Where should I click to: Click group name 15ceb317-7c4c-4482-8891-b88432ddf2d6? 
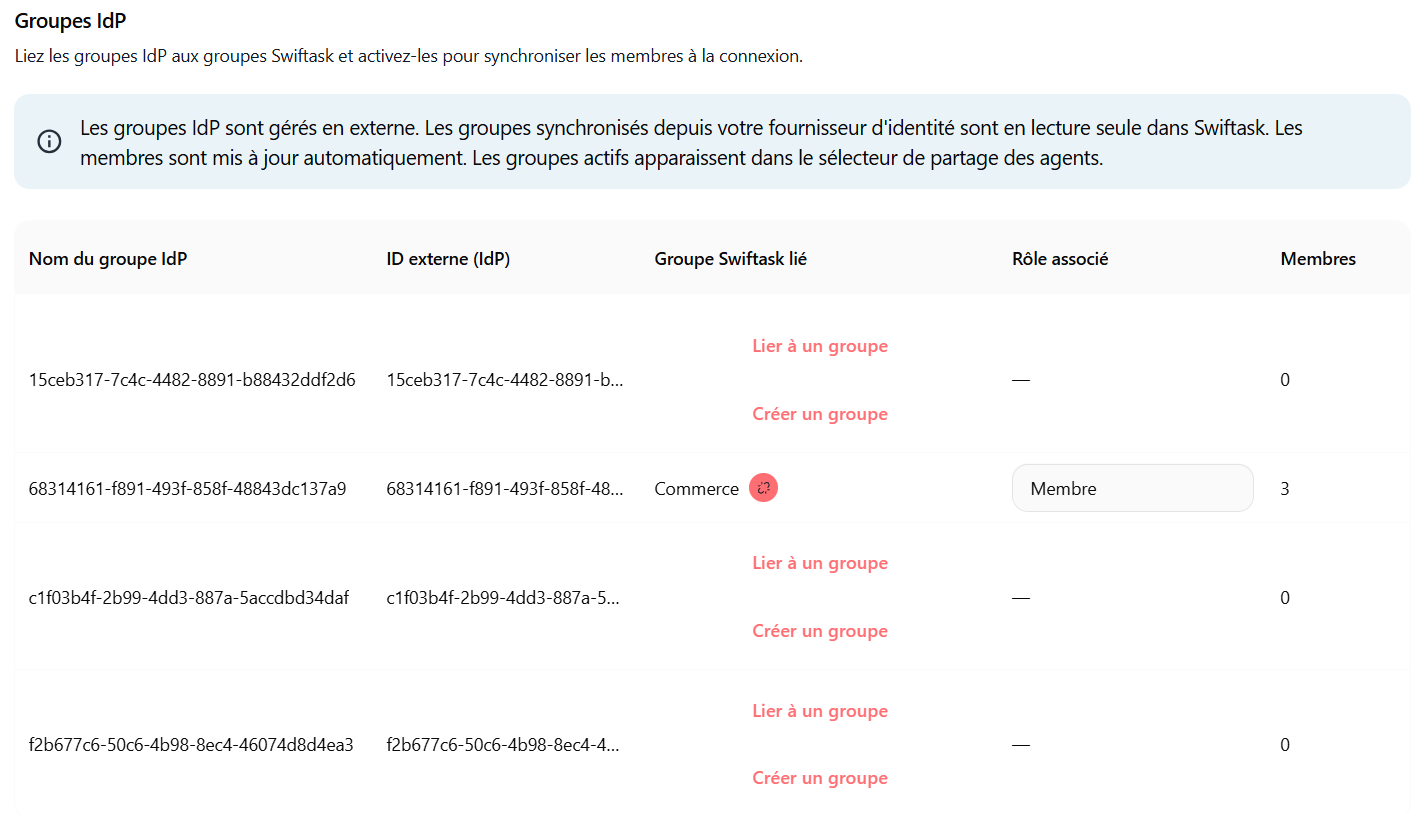click(192, 380)
